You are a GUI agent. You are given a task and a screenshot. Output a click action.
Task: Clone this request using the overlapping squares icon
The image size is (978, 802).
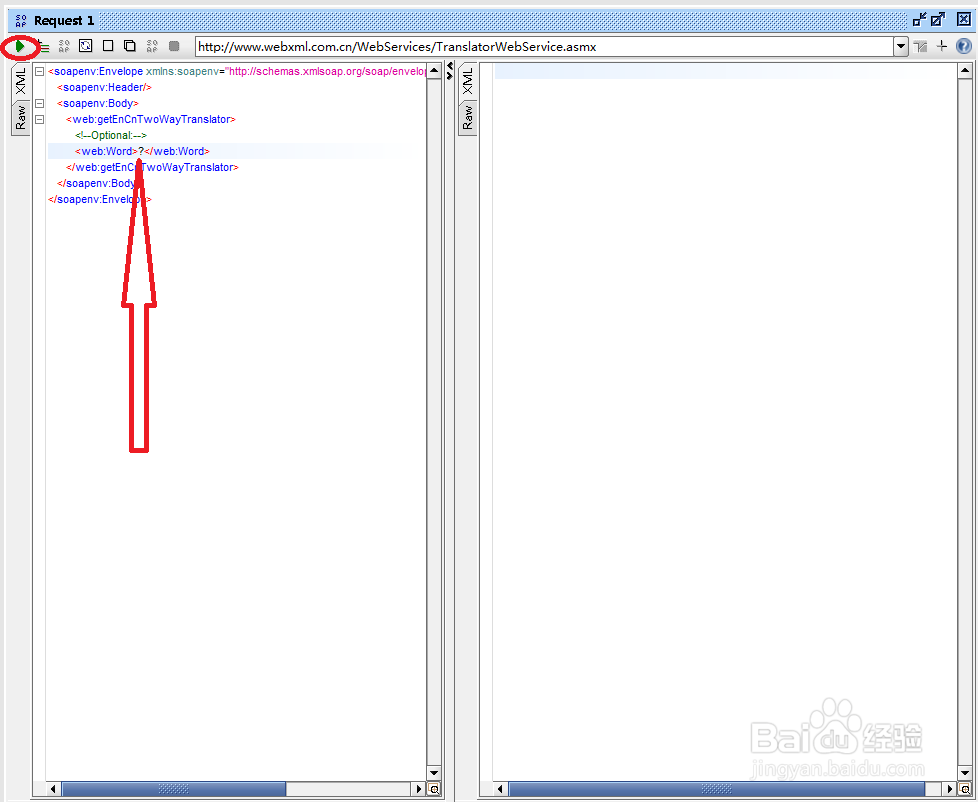click(x=130, y=46)
